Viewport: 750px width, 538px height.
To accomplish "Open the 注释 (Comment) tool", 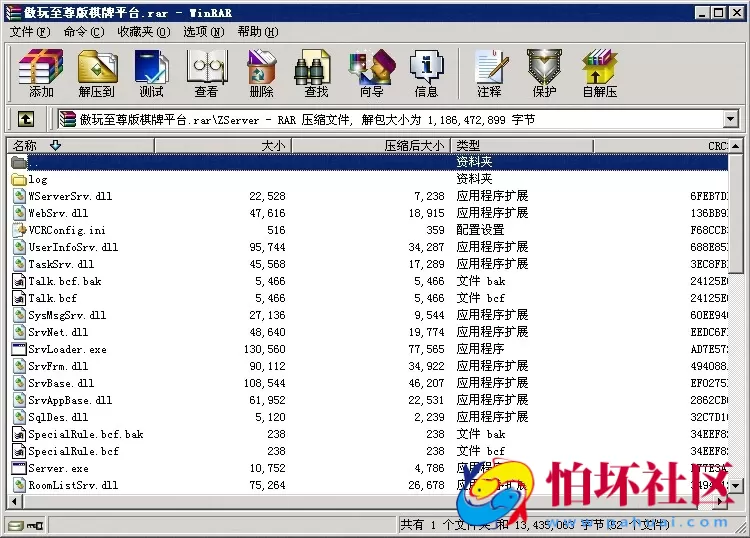I will point(490,73).
